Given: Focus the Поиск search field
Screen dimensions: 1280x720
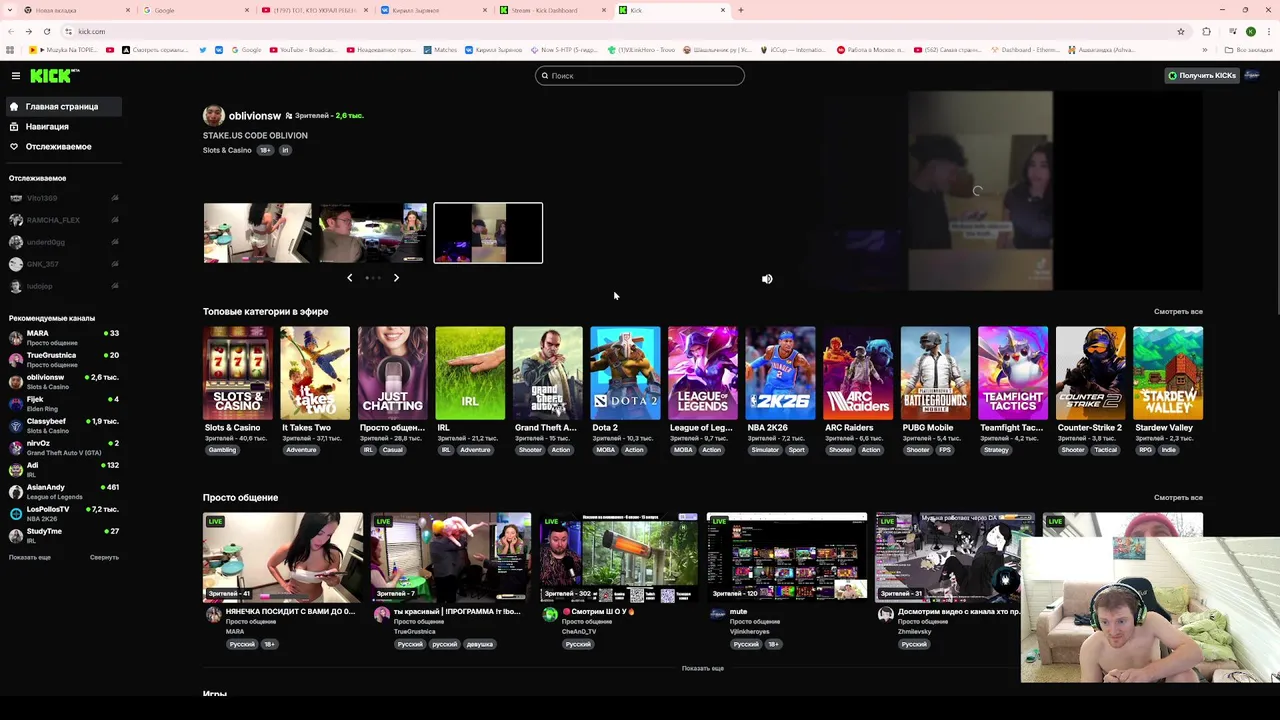Looking at the screenshot, I should tap(640, 76).
